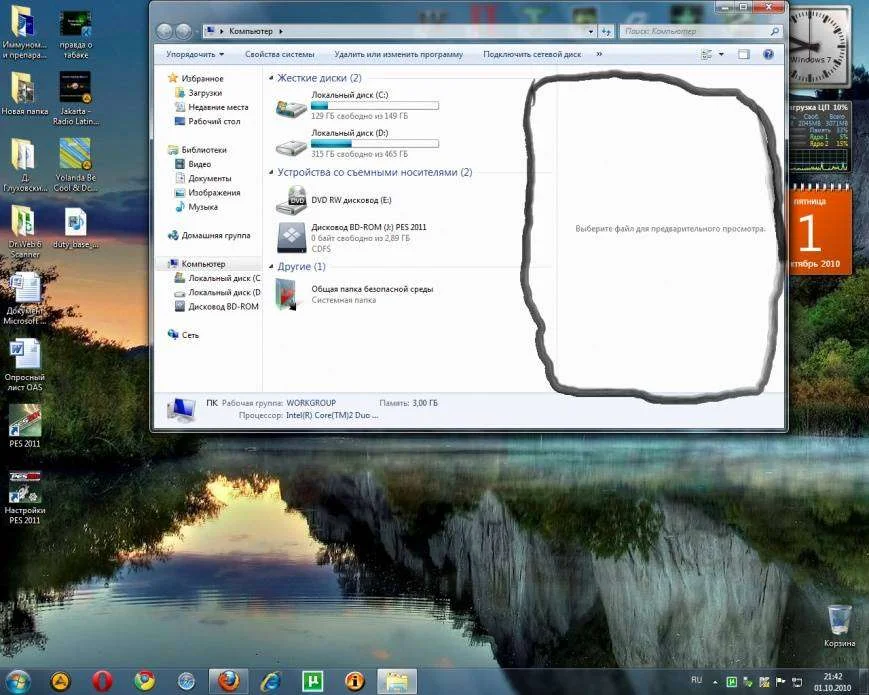Open Explorer help question mark icon

pos(768,54)
